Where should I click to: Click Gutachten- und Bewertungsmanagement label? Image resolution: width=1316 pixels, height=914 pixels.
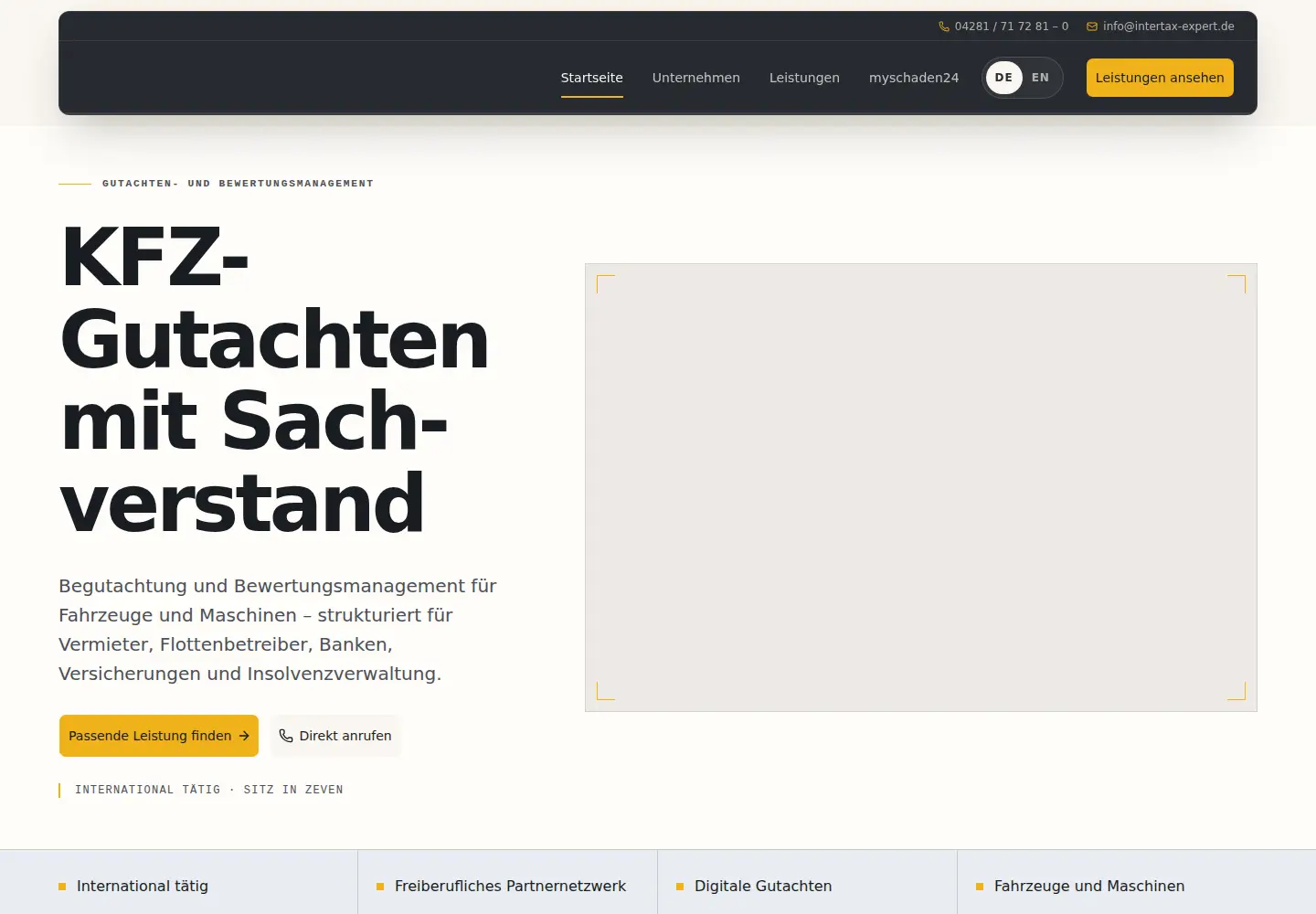coord(238,184)
